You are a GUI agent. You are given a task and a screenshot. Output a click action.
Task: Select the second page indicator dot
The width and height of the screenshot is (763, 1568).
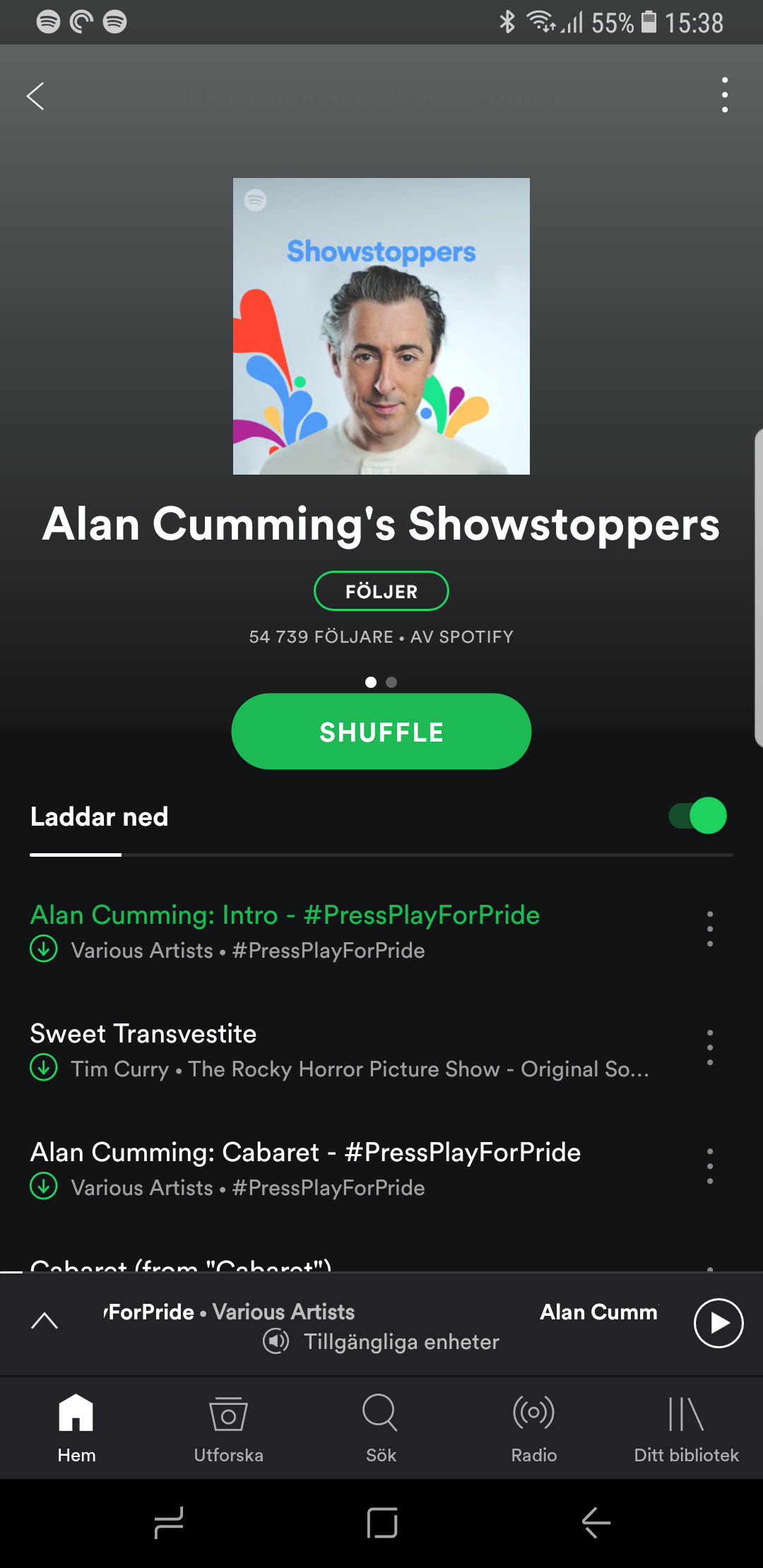click(391, 682)
